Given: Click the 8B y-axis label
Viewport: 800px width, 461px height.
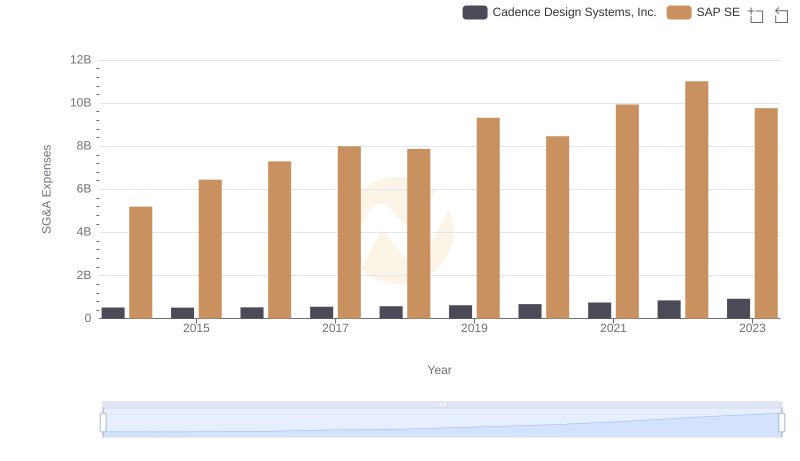Looking at the screenshot, I should click(84, 146).
